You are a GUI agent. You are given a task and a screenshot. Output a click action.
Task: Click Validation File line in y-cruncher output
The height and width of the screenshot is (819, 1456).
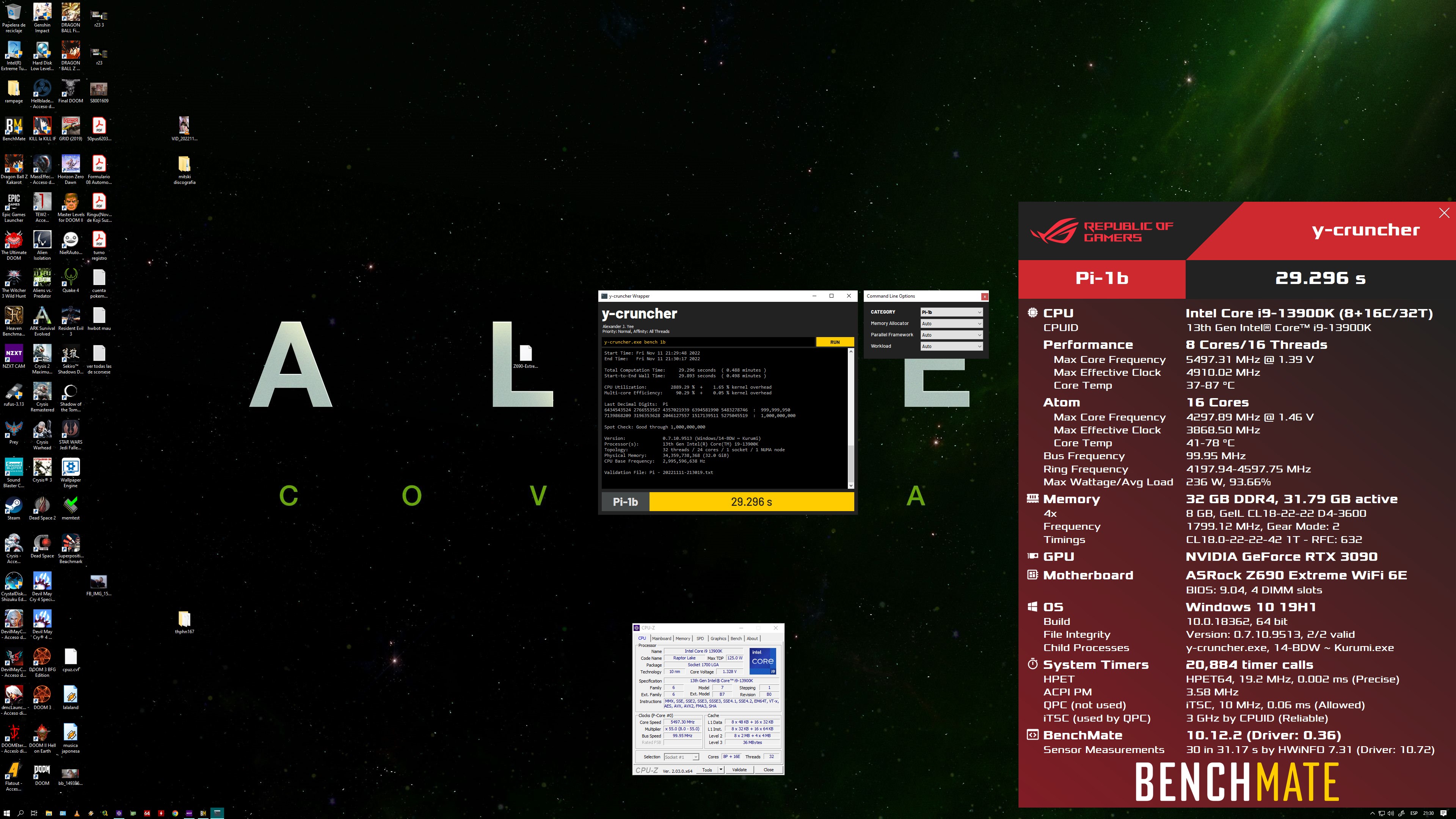659,472
